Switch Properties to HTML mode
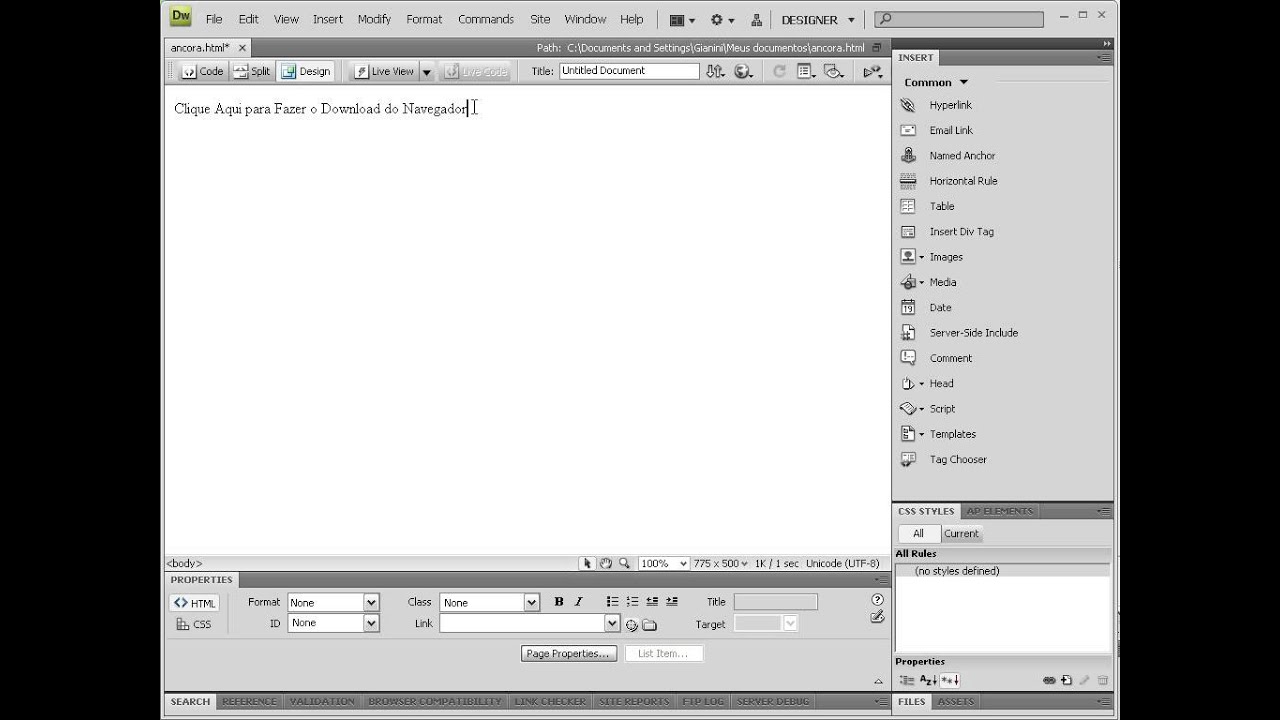1280x720 pixels. pyautogui.click(x=194, y=603)
